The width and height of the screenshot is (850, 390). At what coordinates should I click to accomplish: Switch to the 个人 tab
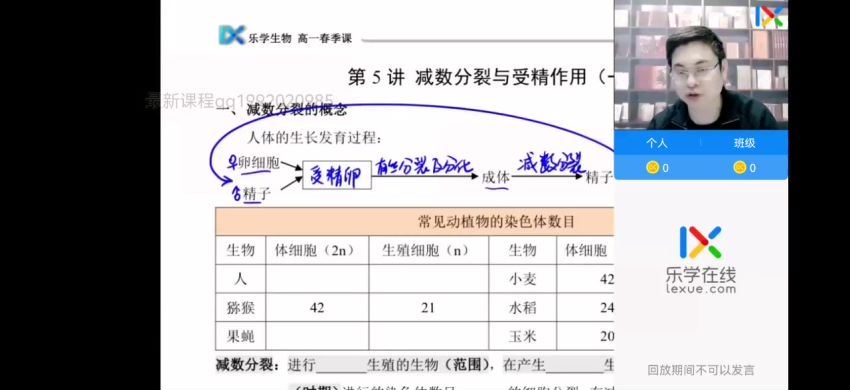pos(657,143)
